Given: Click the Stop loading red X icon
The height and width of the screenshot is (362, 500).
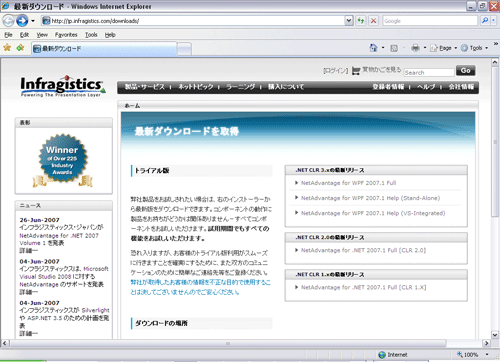Looking at the screenshot, I should 374,21.
